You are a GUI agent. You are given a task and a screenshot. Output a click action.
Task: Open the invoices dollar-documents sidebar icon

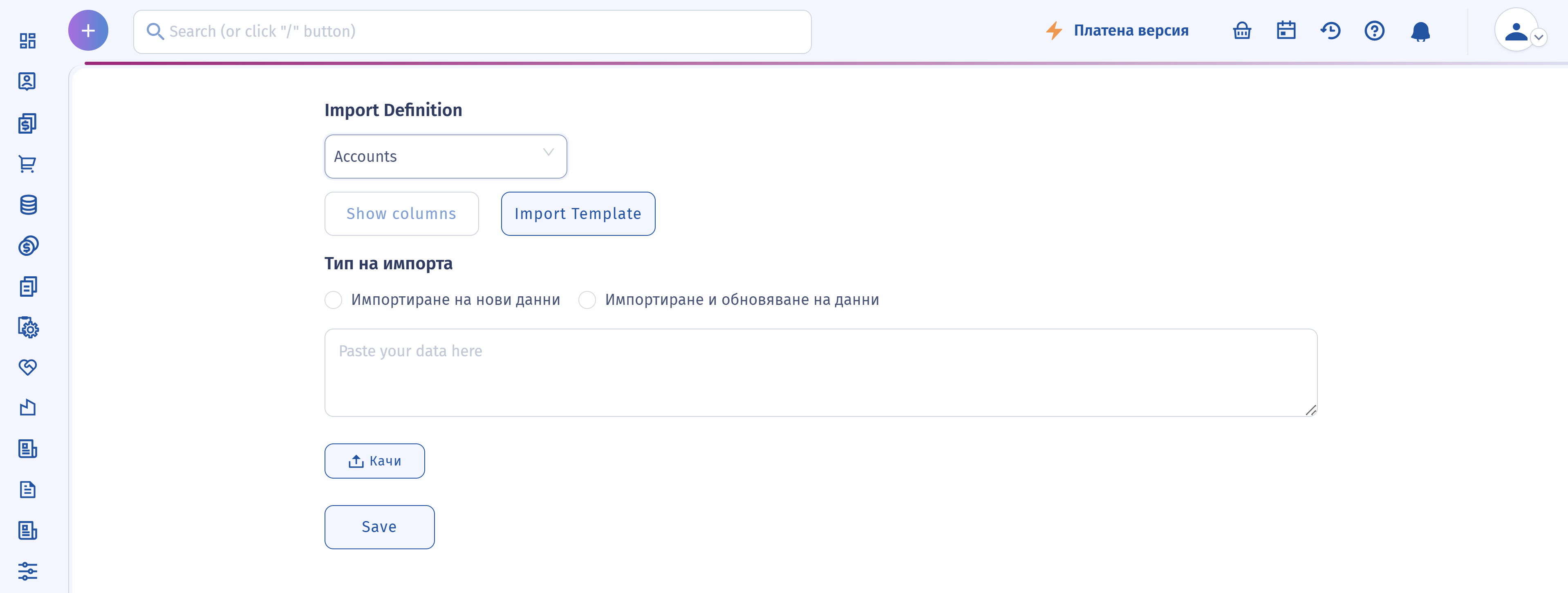point(27,123)
